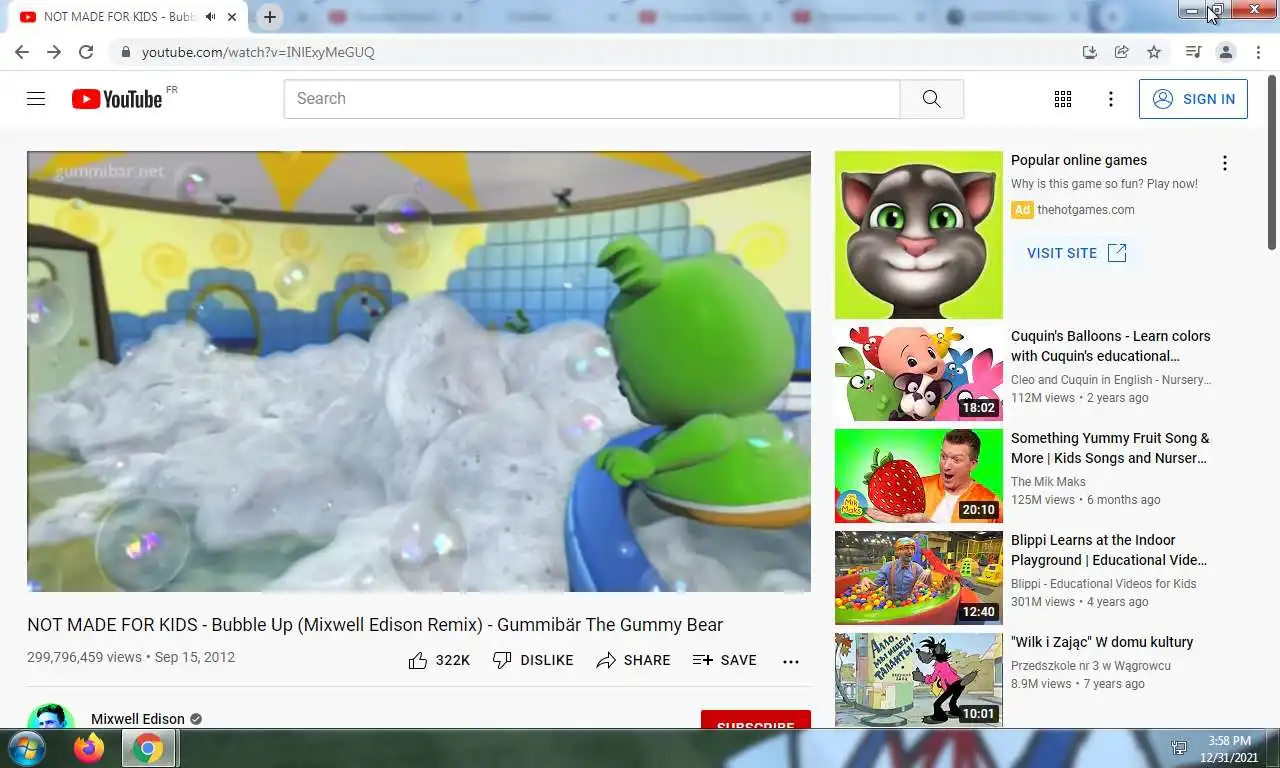Open Something Yummy Fruit Song title
This screenshot has width=1280, height=768.
coord(1111,448)
